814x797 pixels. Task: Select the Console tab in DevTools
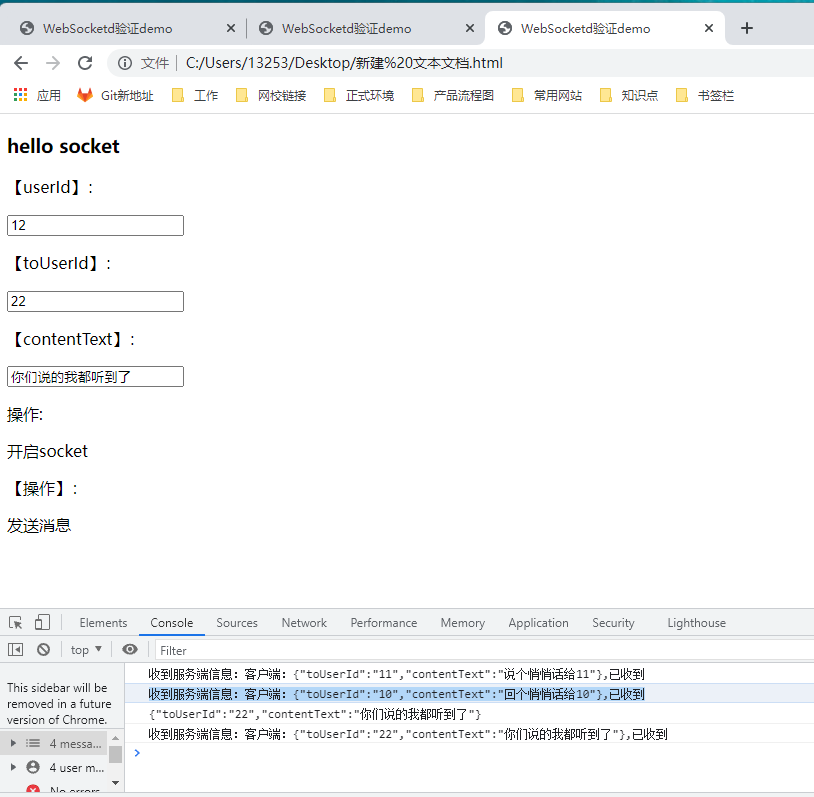[172, 623]
